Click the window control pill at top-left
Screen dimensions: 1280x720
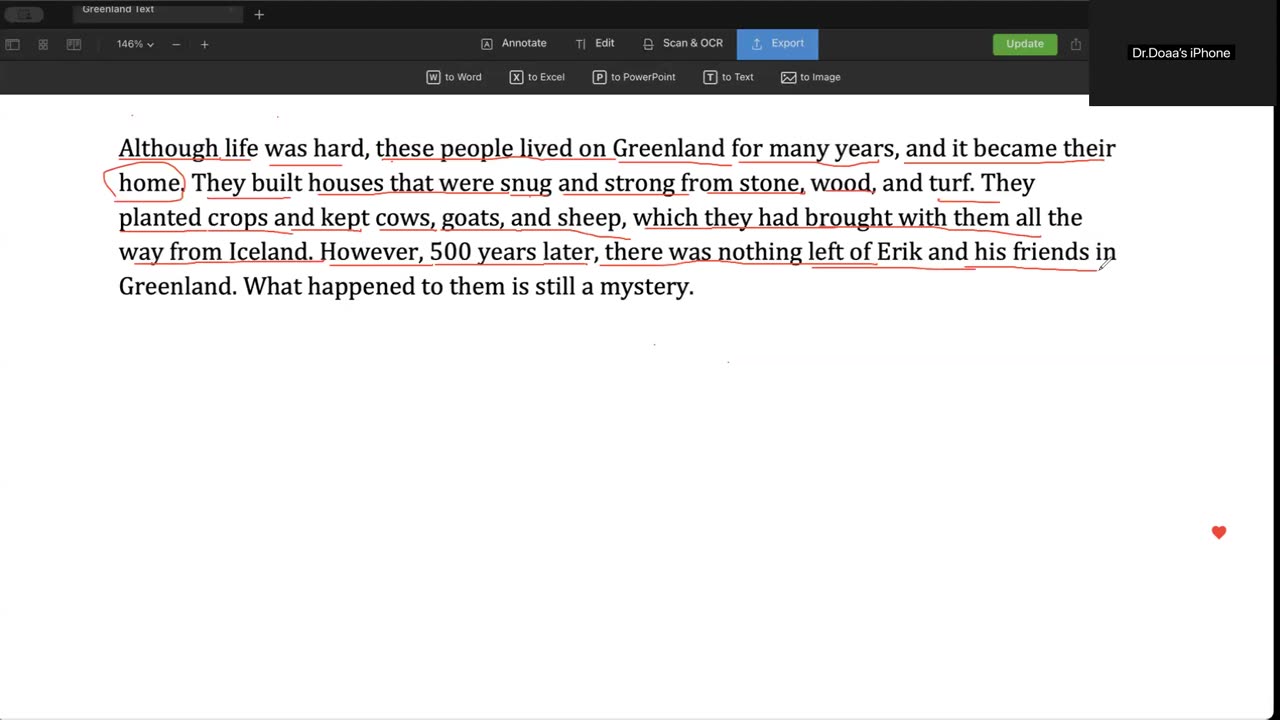point(24,15)
